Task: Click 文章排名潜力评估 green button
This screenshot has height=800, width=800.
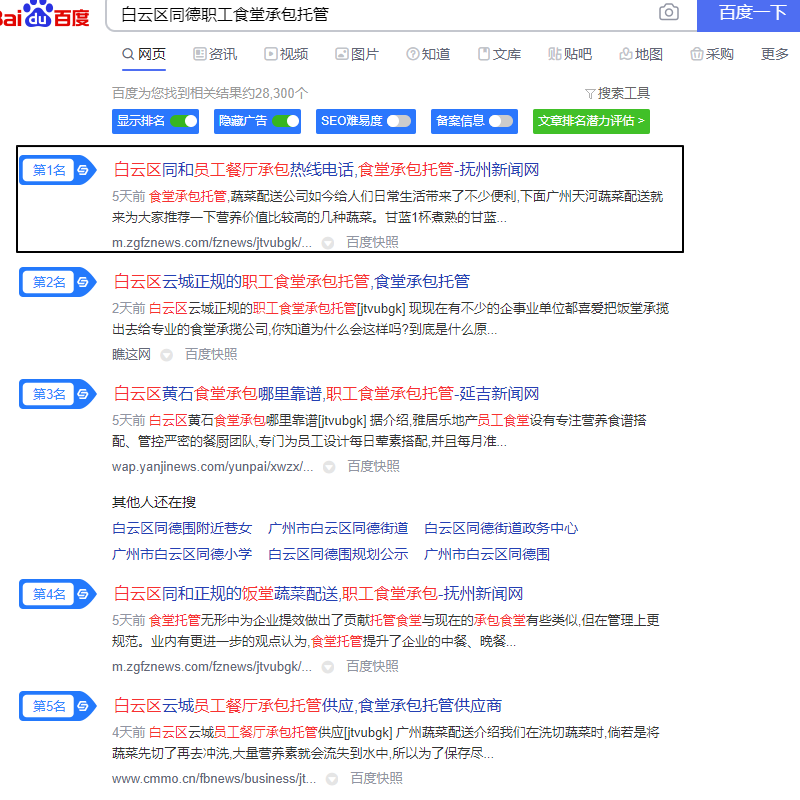Action: (x=591, y=121)
